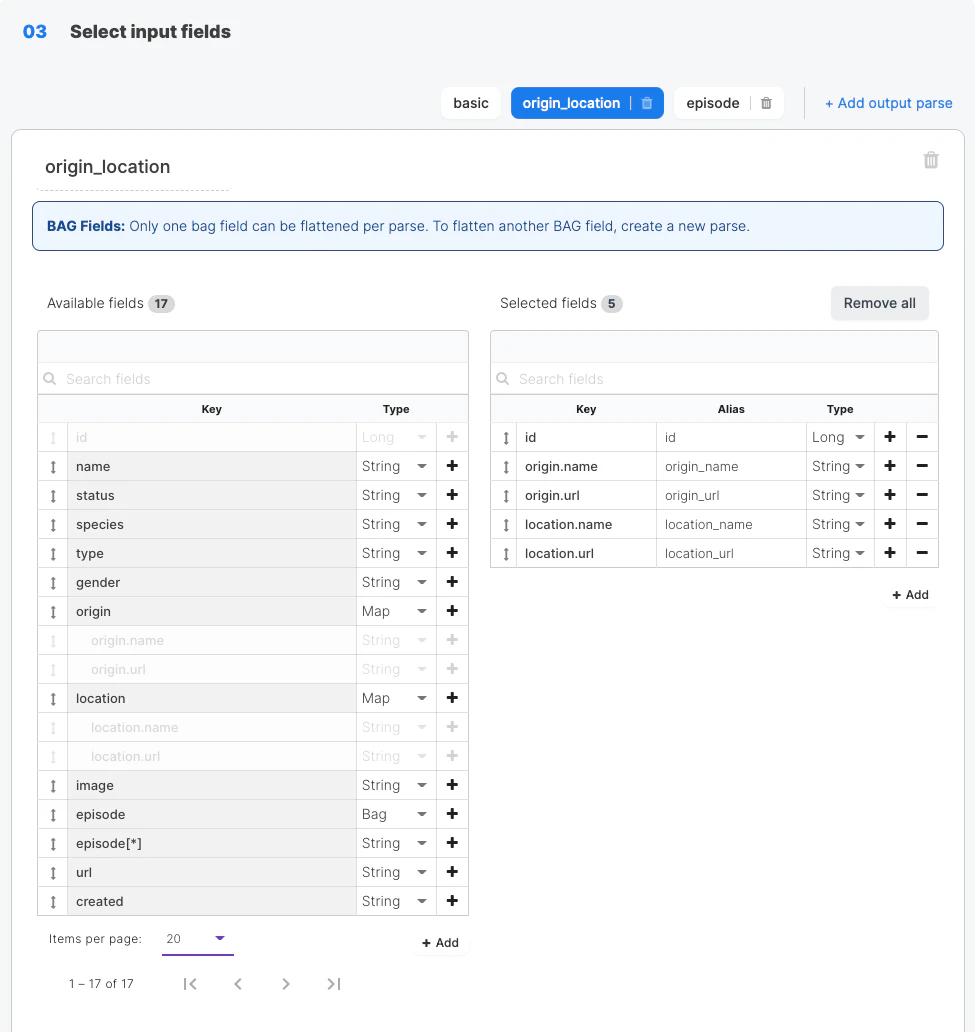Open Long type dropdown for selected id
The image size is (975, 1032).
(839, 437)
